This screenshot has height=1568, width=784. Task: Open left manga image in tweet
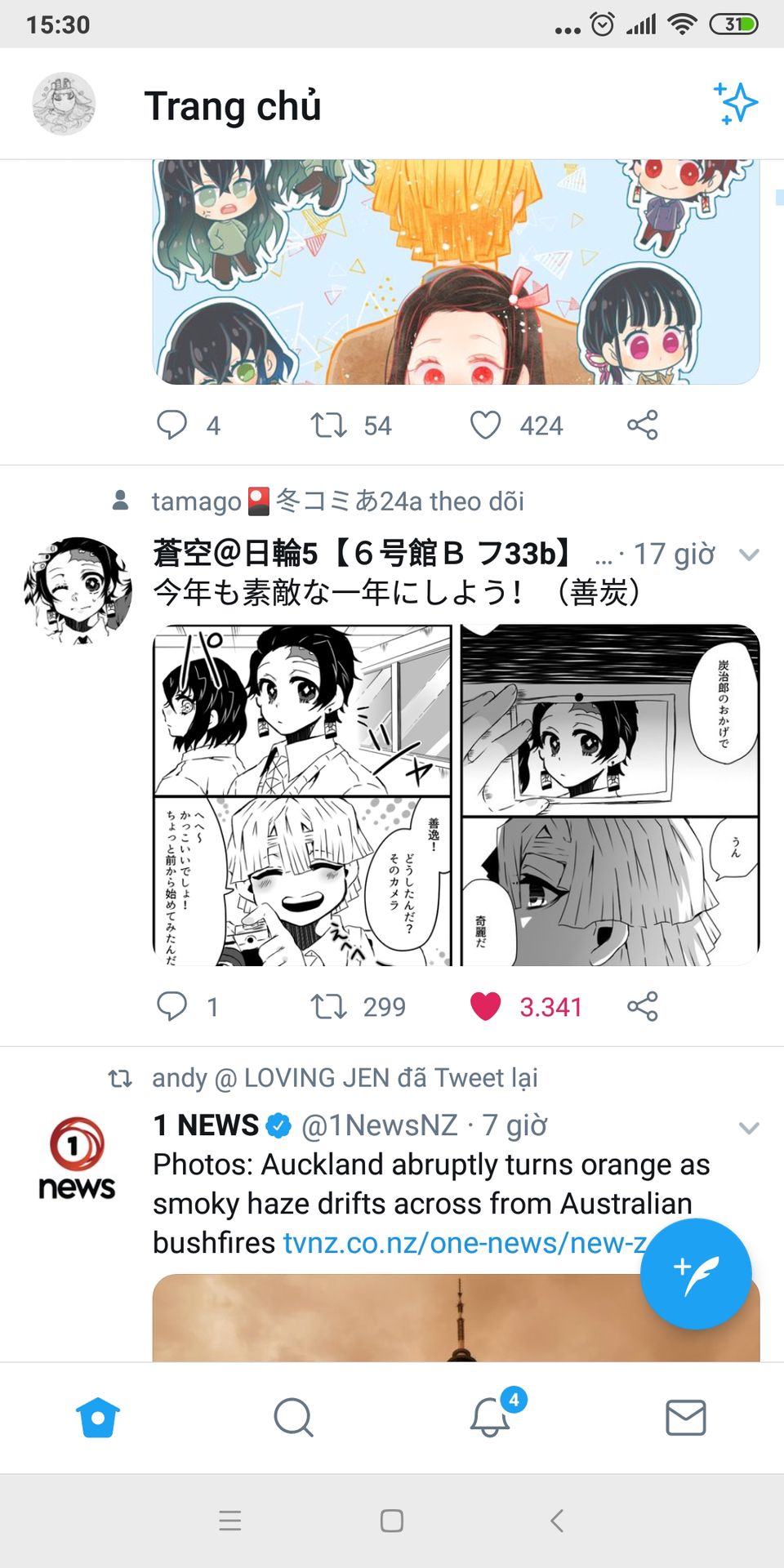pyautogui.click(x=302, y=795)
